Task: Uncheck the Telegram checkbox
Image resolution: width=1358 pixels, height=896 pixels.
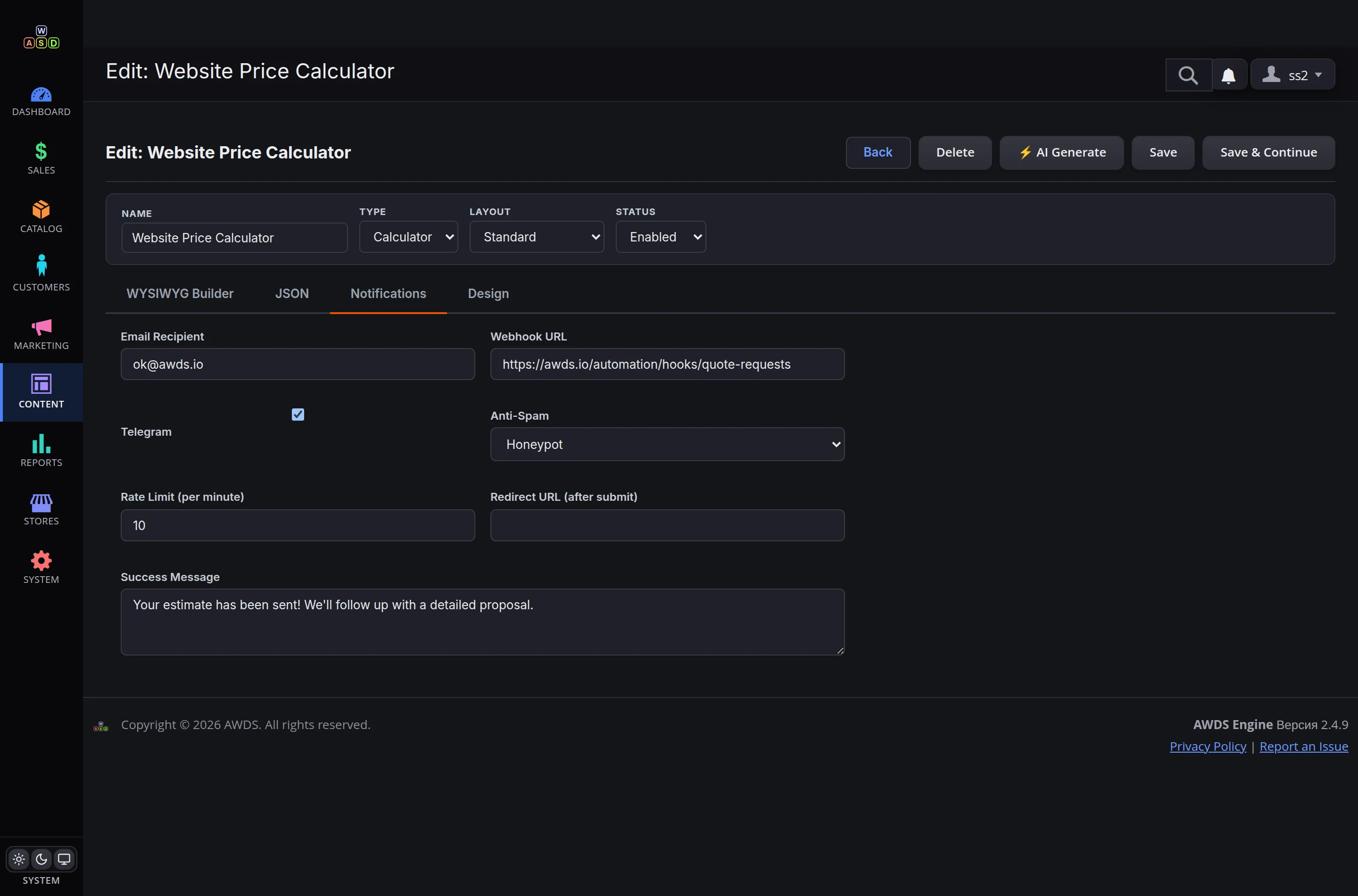Action: point(298,415)
